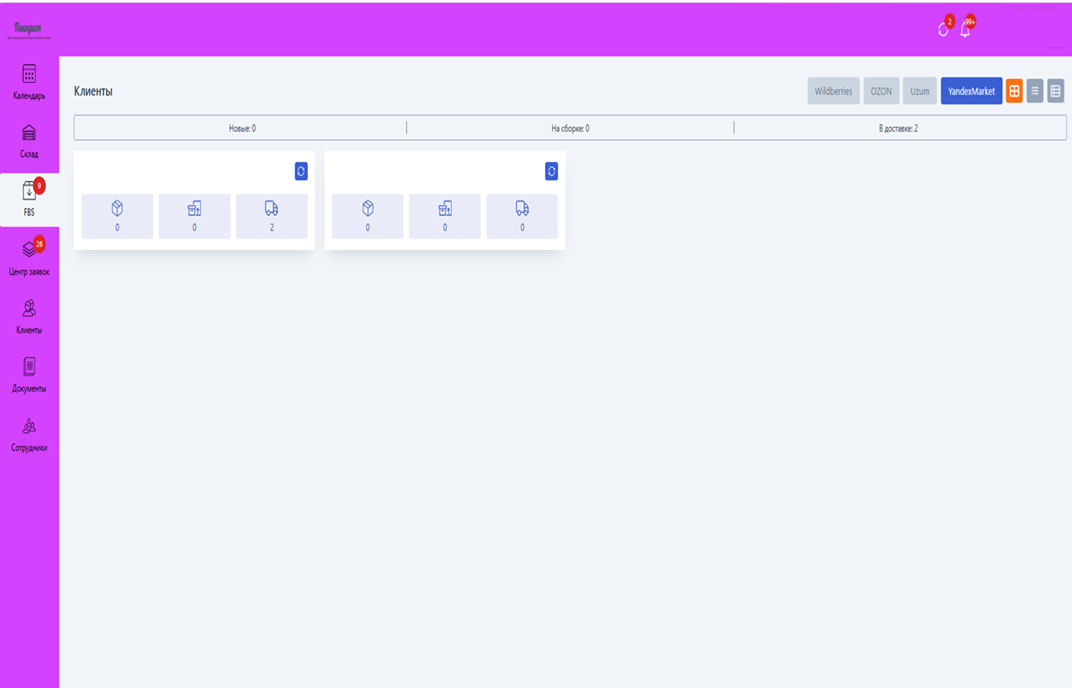The width and height of the screenshot is (1072, 688).
Task: Select the OZON marketplace tab
Action: point(881,91)
